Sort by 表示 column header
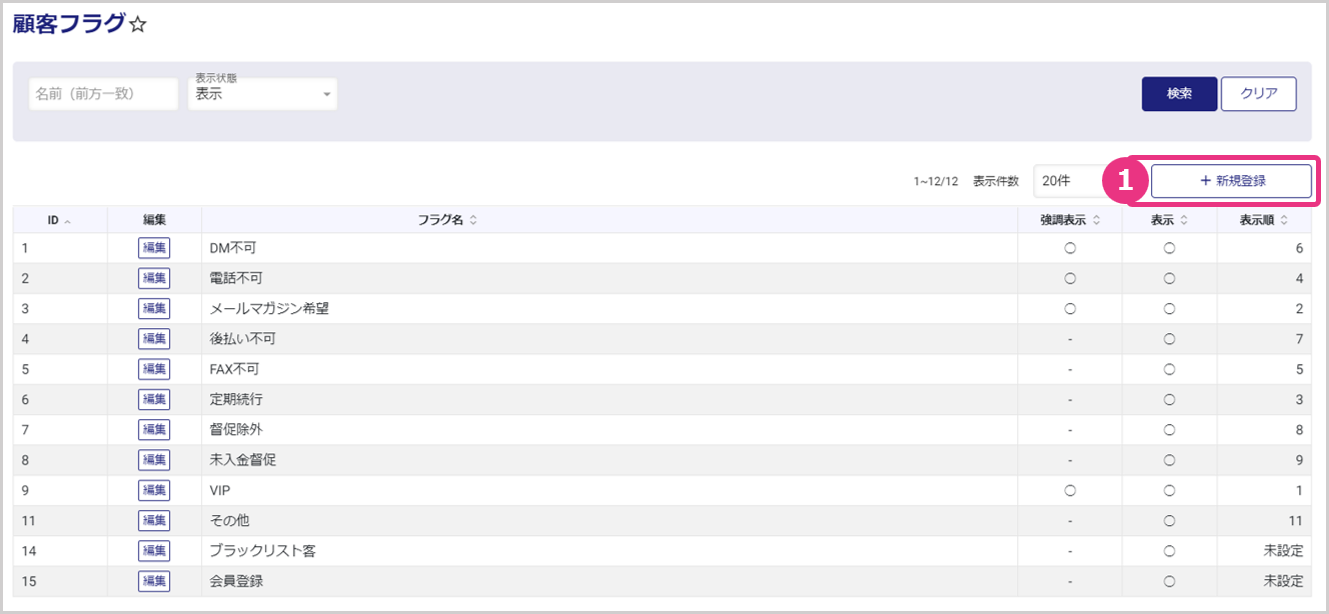 pos(1168,220)
